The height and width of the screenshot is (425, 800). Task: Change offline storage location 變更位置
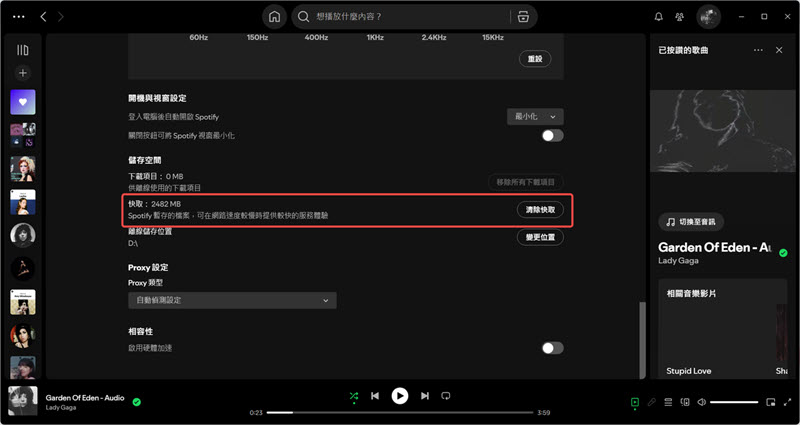tap(540, 237)
